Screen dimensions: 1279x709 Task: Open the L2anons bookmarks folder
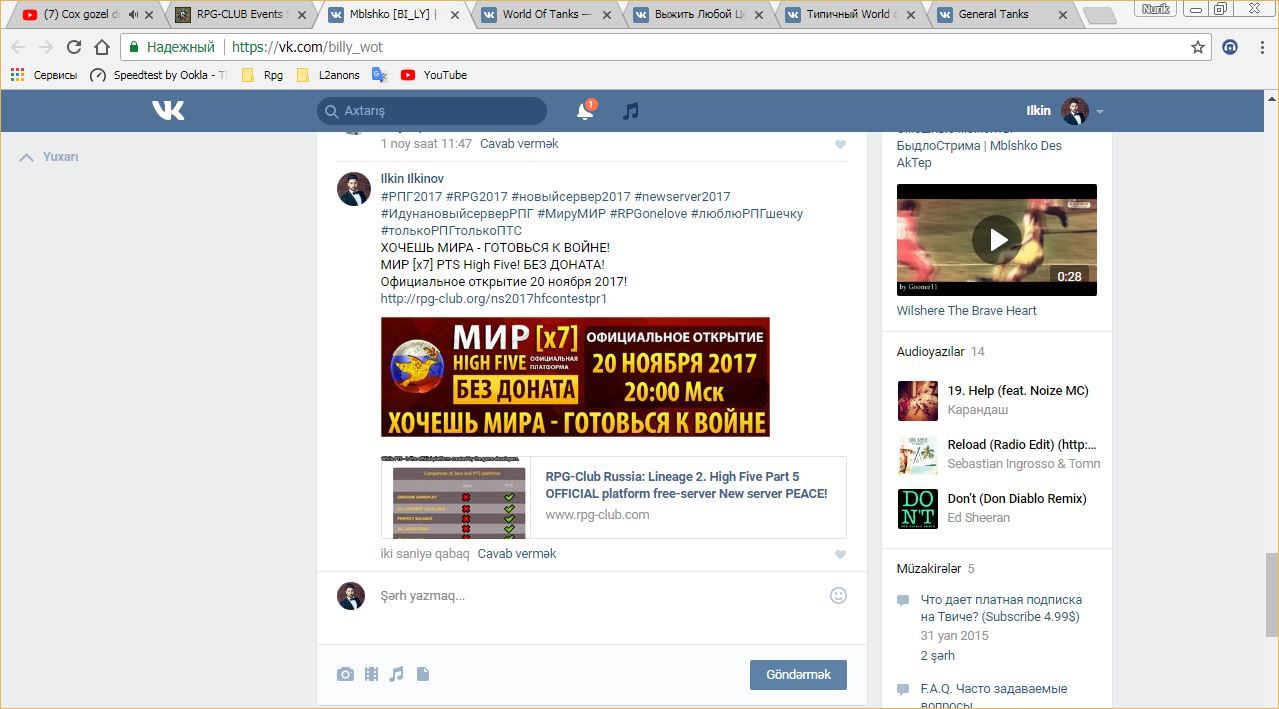(328, 75)
